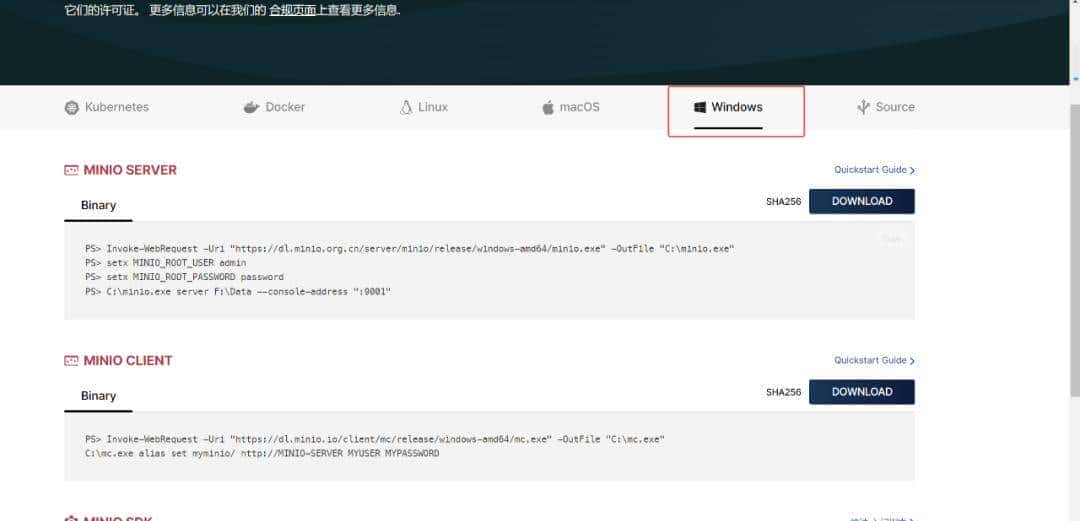Image resolution: width=1080 pixels, height=521 pixels.
Task: Switch to the Docker tab
Action: click(274, 108)
